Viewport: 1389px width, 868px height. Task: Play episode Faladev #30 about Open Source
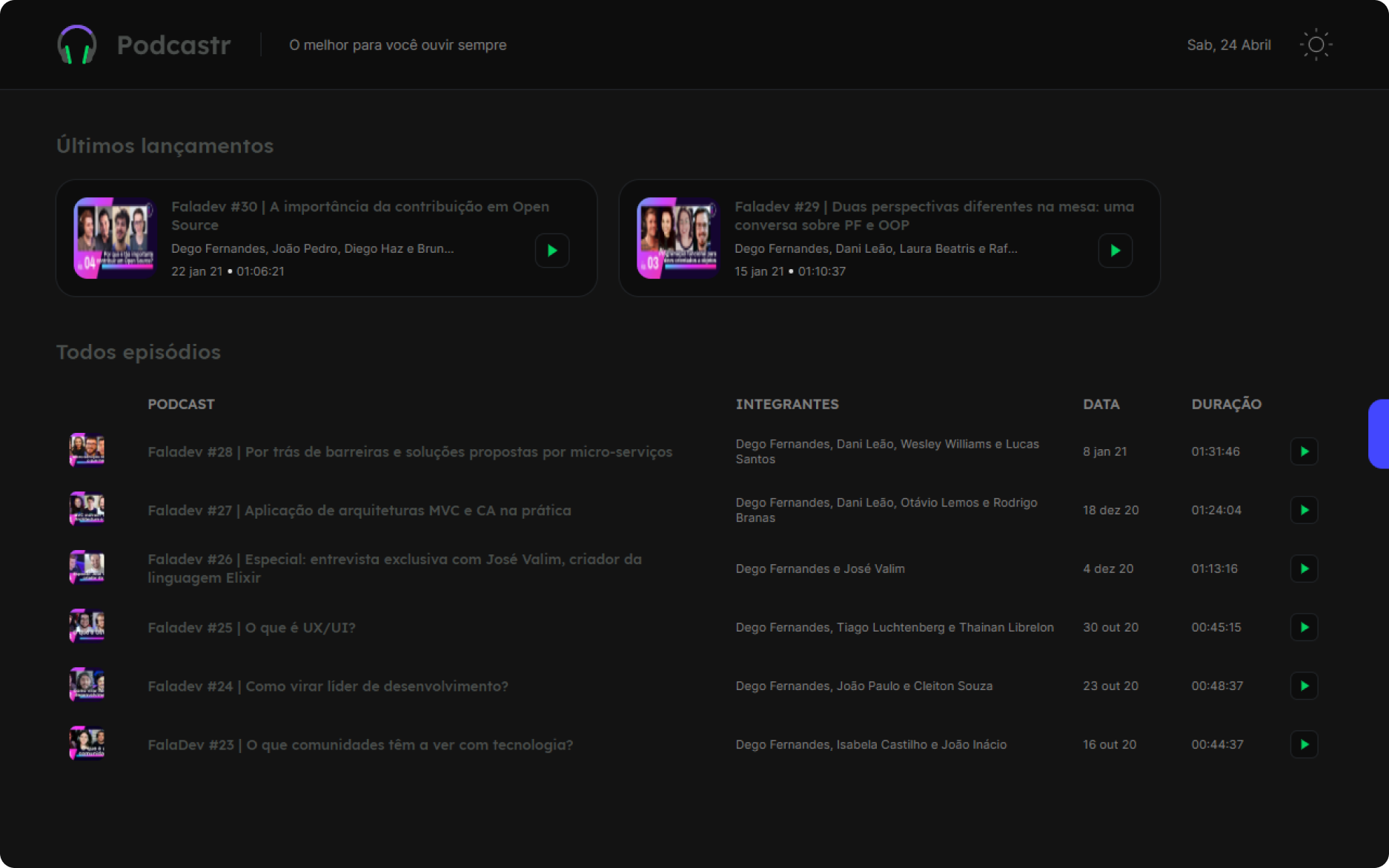(551, 251)
